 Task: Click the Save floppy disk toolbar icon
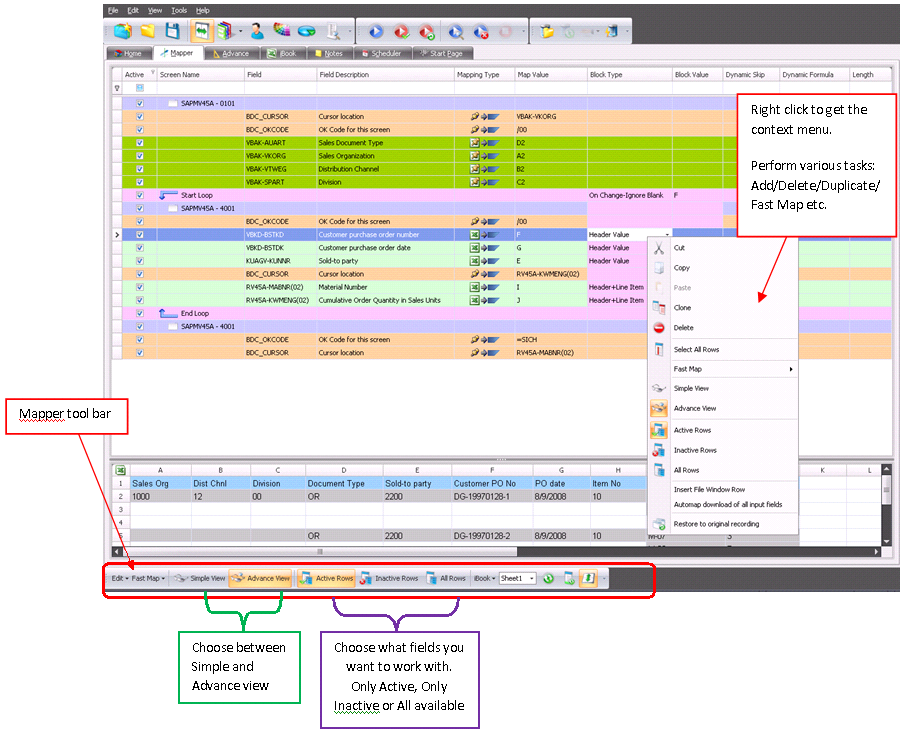(173, 32)
